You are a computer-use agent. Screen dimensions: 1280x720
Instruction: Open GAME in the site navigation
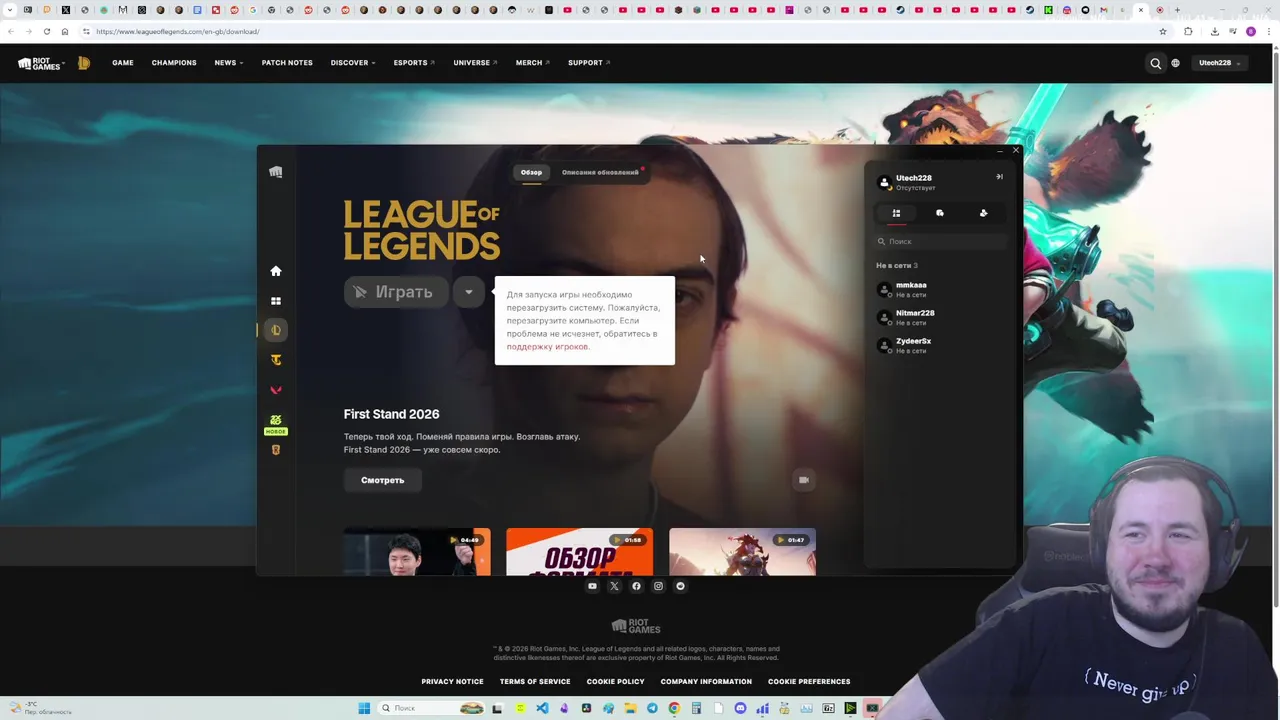(x=123, y=63)
